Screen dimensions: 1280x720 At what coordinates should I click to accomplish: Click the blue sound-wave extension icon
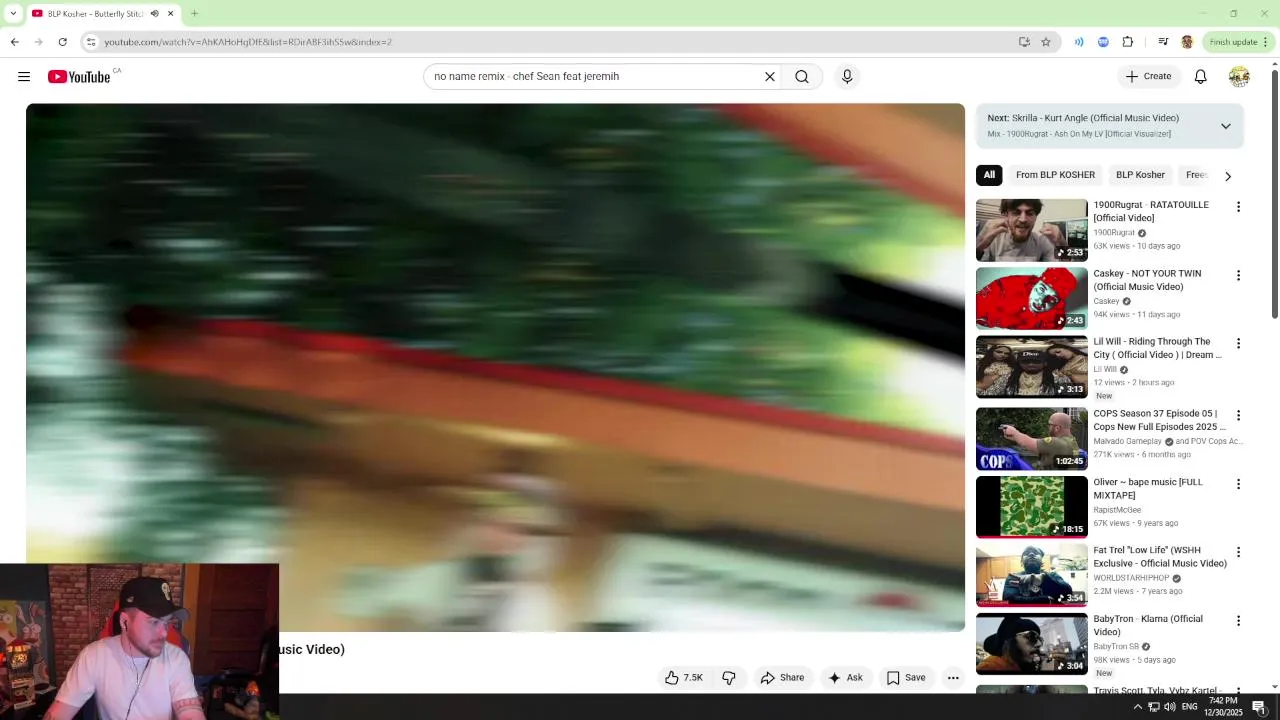pos(1079,42)
